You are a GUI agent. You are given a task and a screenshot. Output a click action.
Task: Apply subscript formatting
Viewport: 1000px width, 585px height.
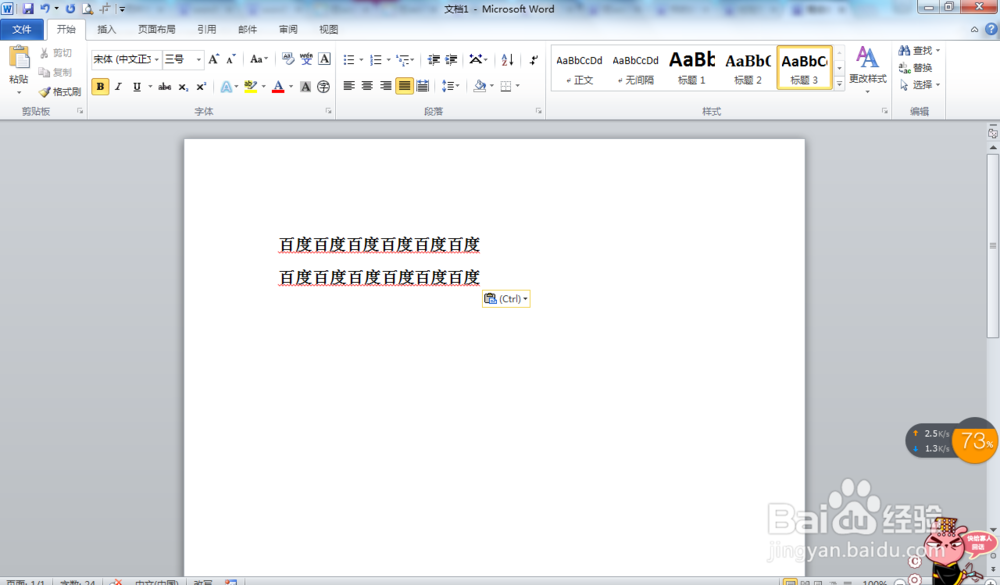183,87
